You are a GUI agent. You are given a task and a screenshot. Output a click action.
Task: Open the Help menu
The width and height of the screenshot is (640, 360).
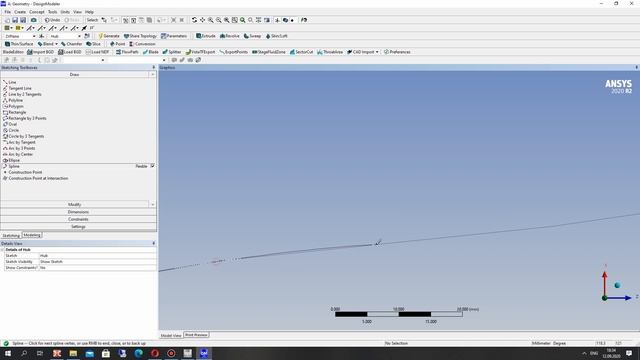coord(89,12)
